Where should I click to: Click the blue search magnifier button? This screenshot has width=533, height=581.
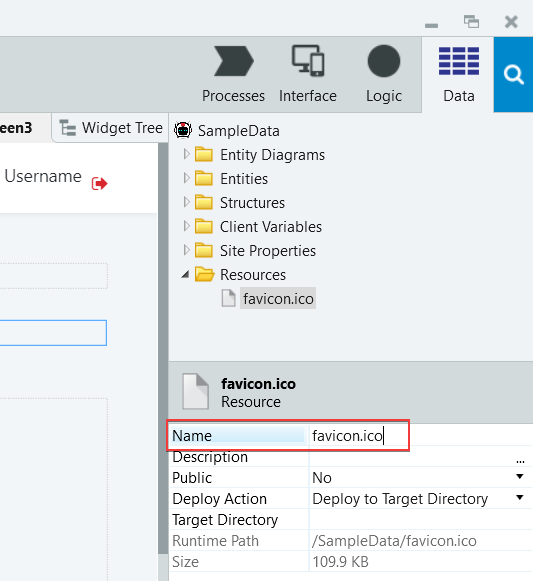click(x=513, y=74)
